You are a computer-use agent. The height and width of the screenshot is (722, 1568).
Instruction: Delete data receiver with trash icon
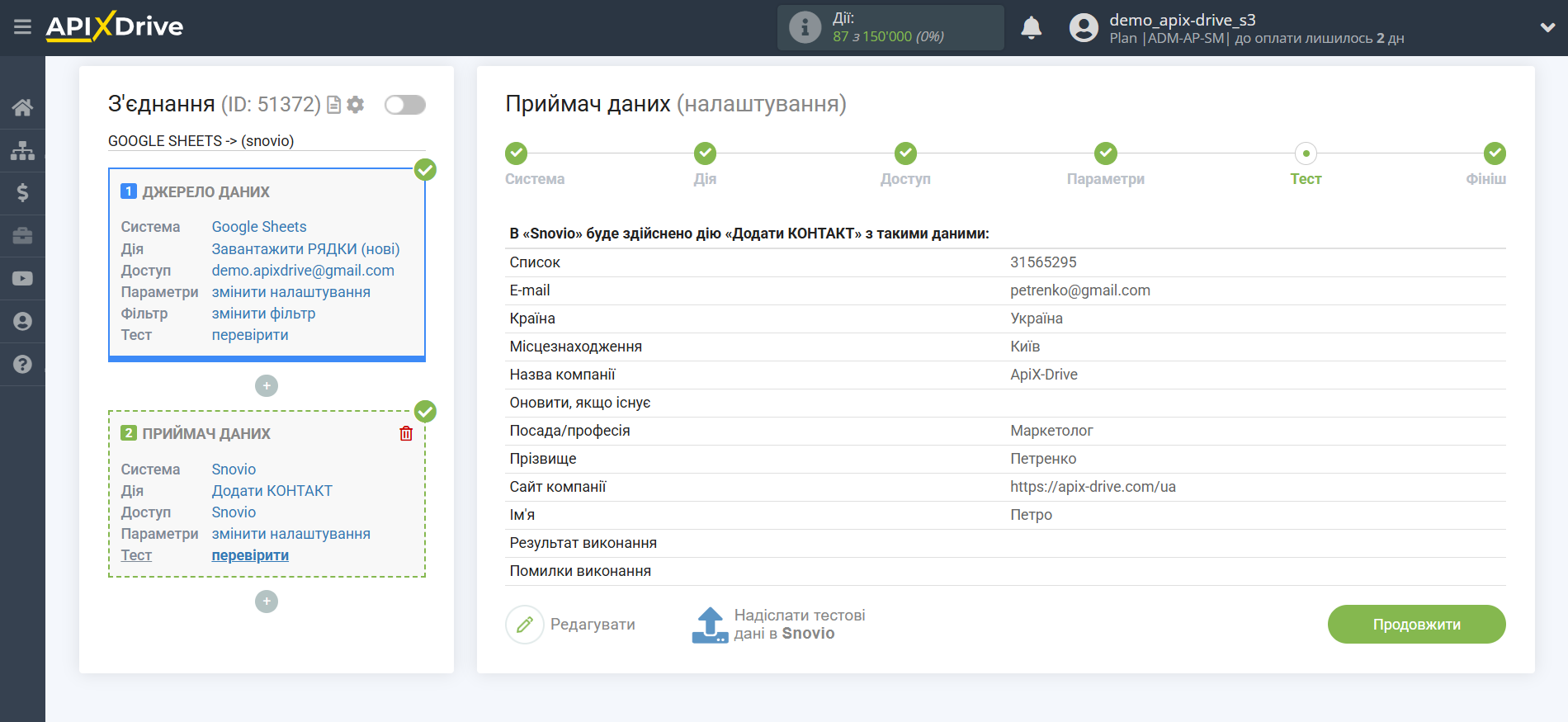pos(406,433)
